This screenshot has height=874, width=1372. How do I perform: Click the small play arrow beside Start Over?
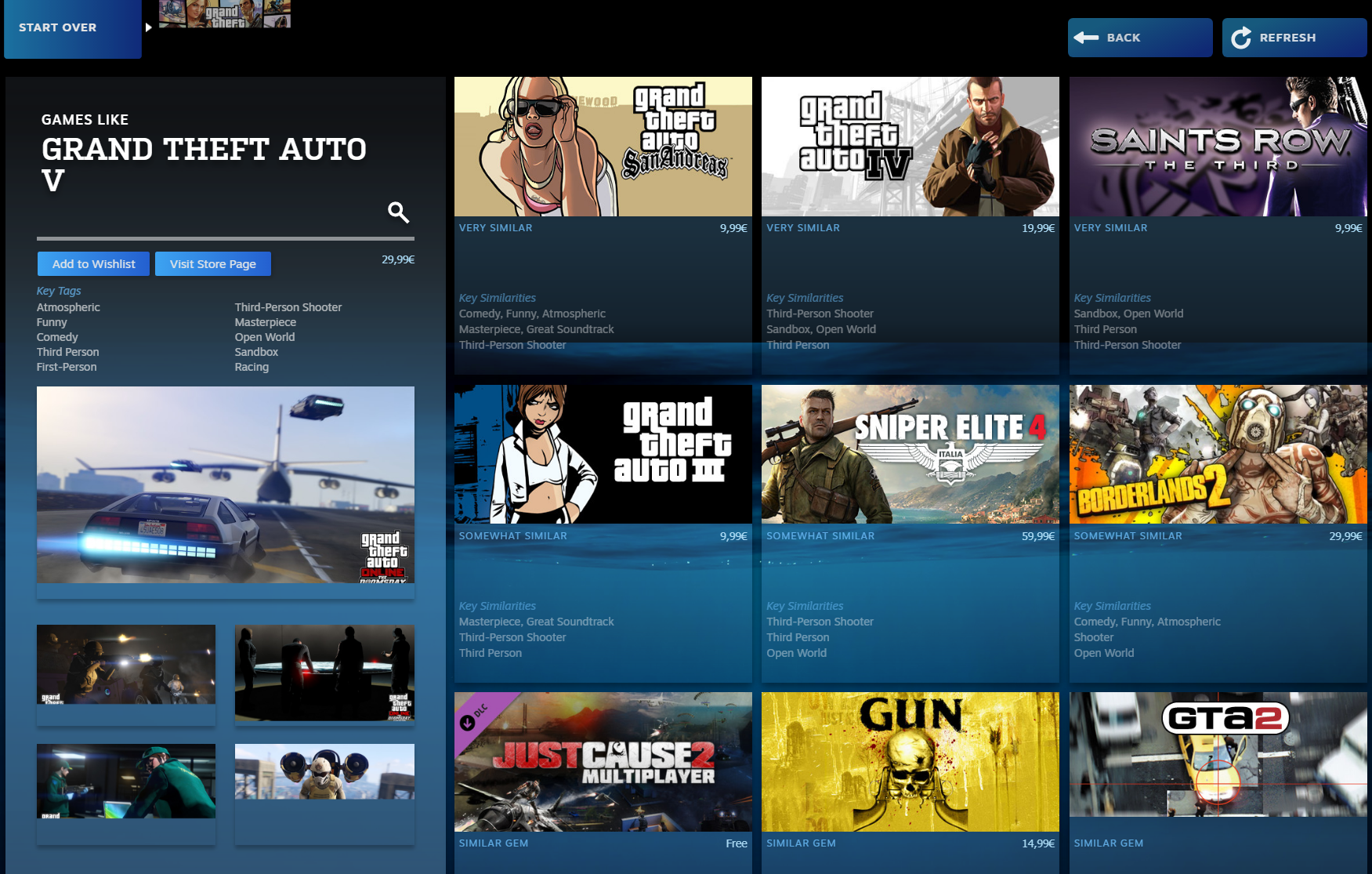(x=148, y=27)
